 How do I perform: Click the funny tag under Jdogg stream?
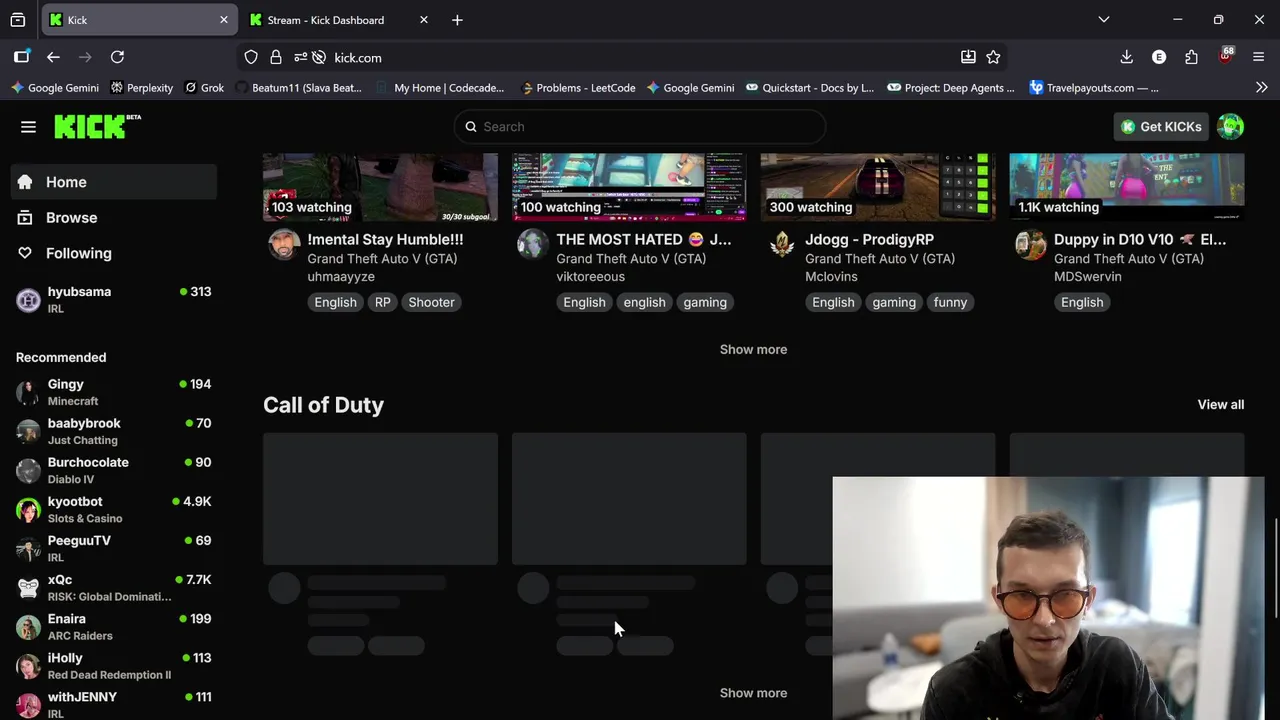[x=950, y=302]
